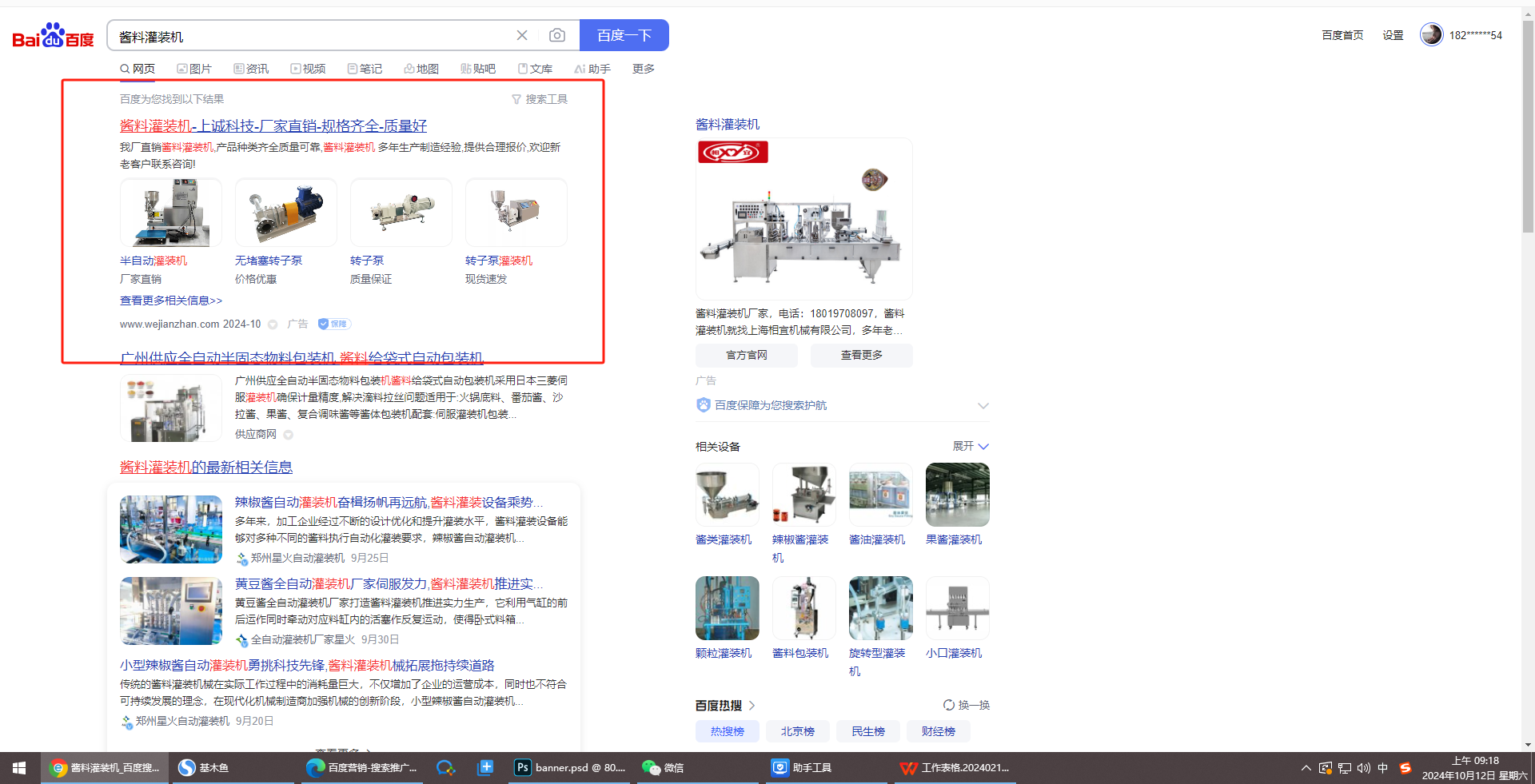The height and width of the screenshot is (784, 1535).
Task: Select the 财经榜 hot list tab
Action: coord(939,731)
